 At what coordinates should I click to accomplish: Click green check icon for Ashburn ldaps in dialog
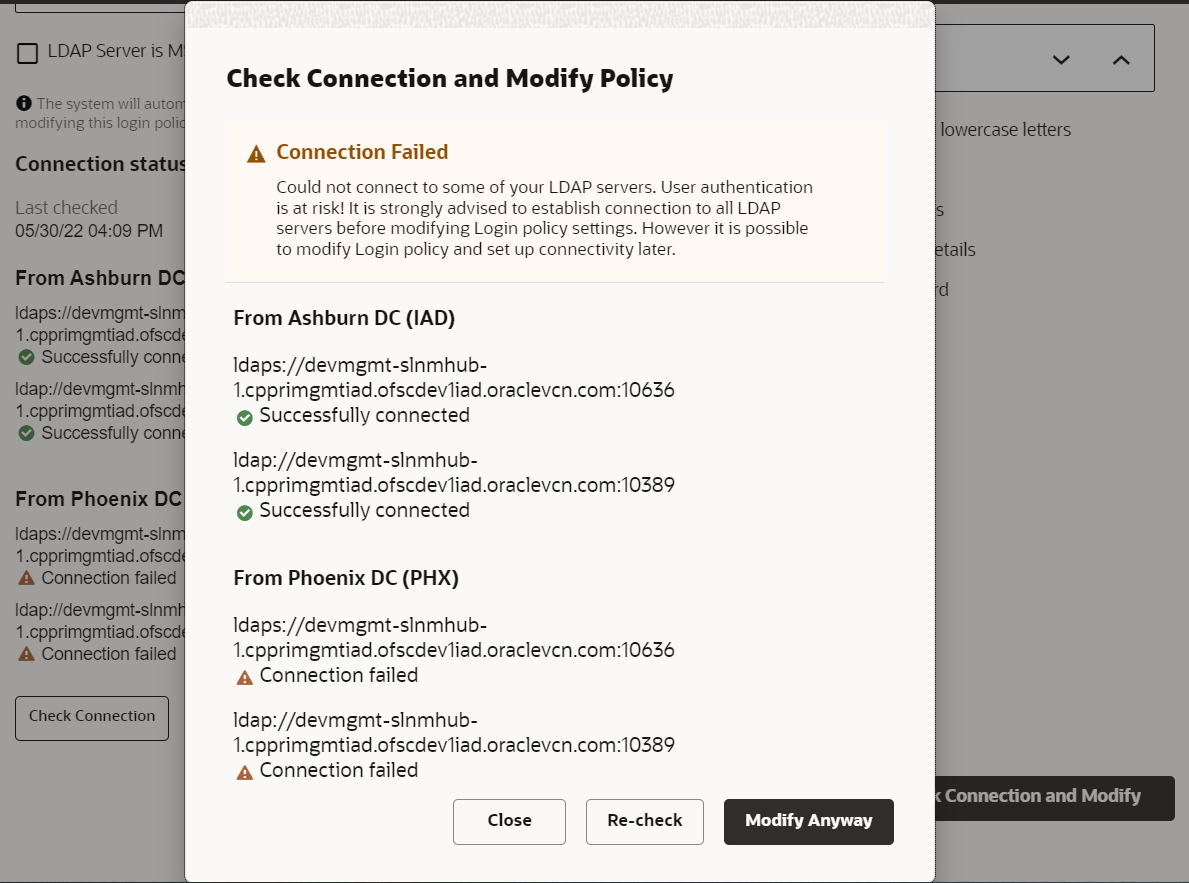tap(245, 417)
